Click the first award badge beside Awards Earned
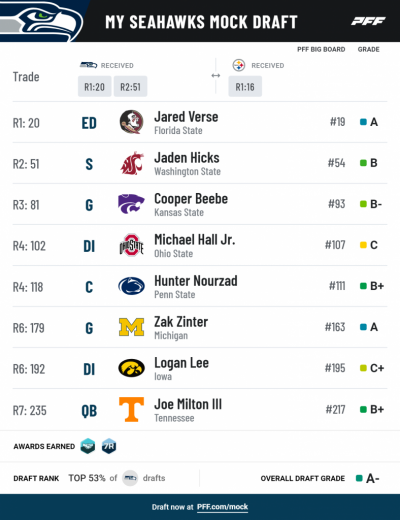 88,446
